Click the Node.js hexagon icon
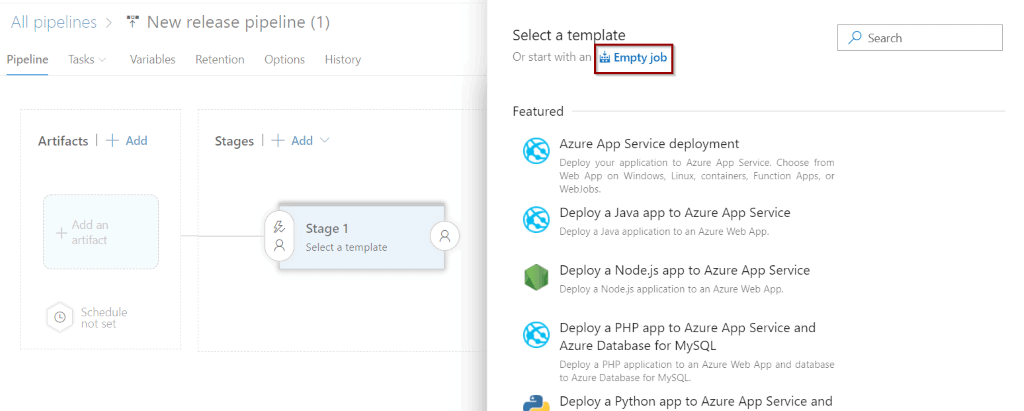The width and height of the screenshot is (1024, 411). 536,277
